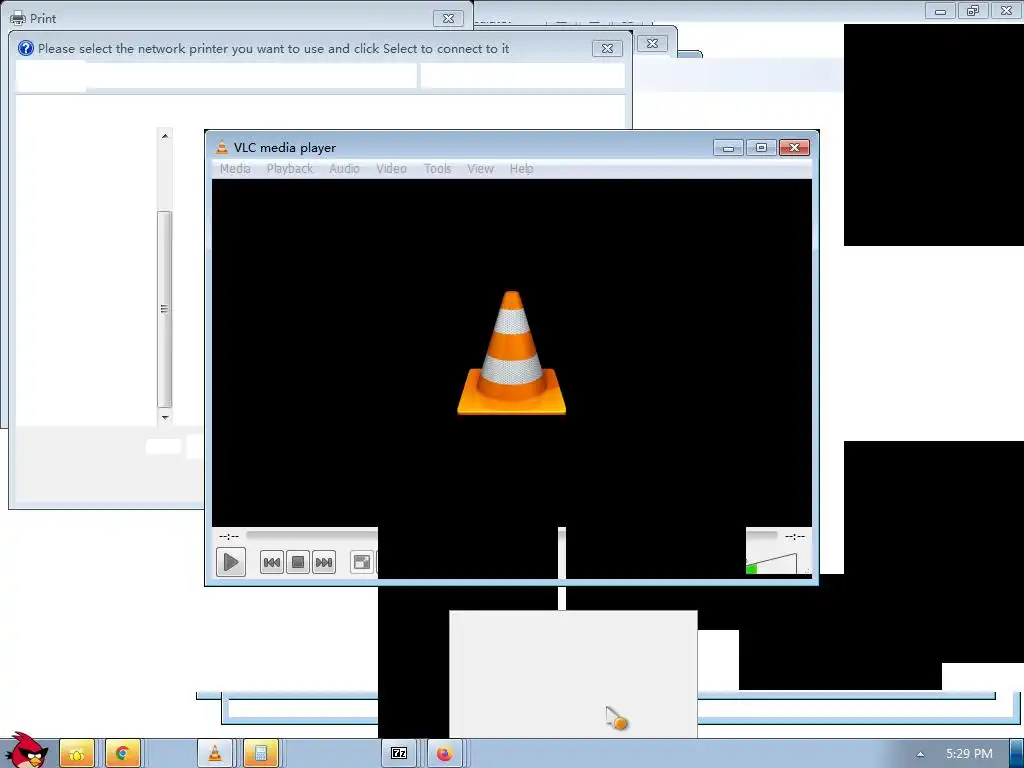
Task: Launch Firefox from the taskbar
Action: (x=445, y=754)
